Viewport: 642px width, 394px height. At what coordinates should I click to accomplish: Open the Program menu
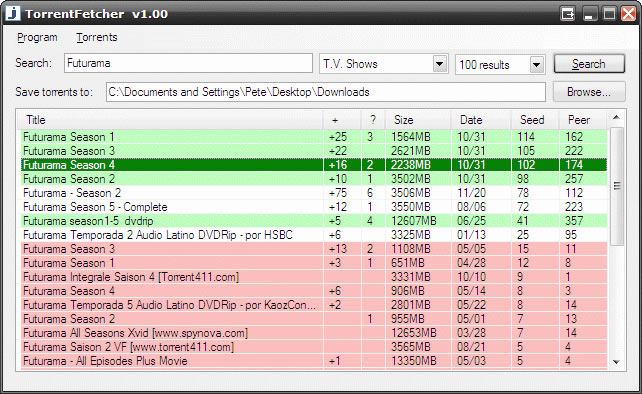tap(37, 37)
